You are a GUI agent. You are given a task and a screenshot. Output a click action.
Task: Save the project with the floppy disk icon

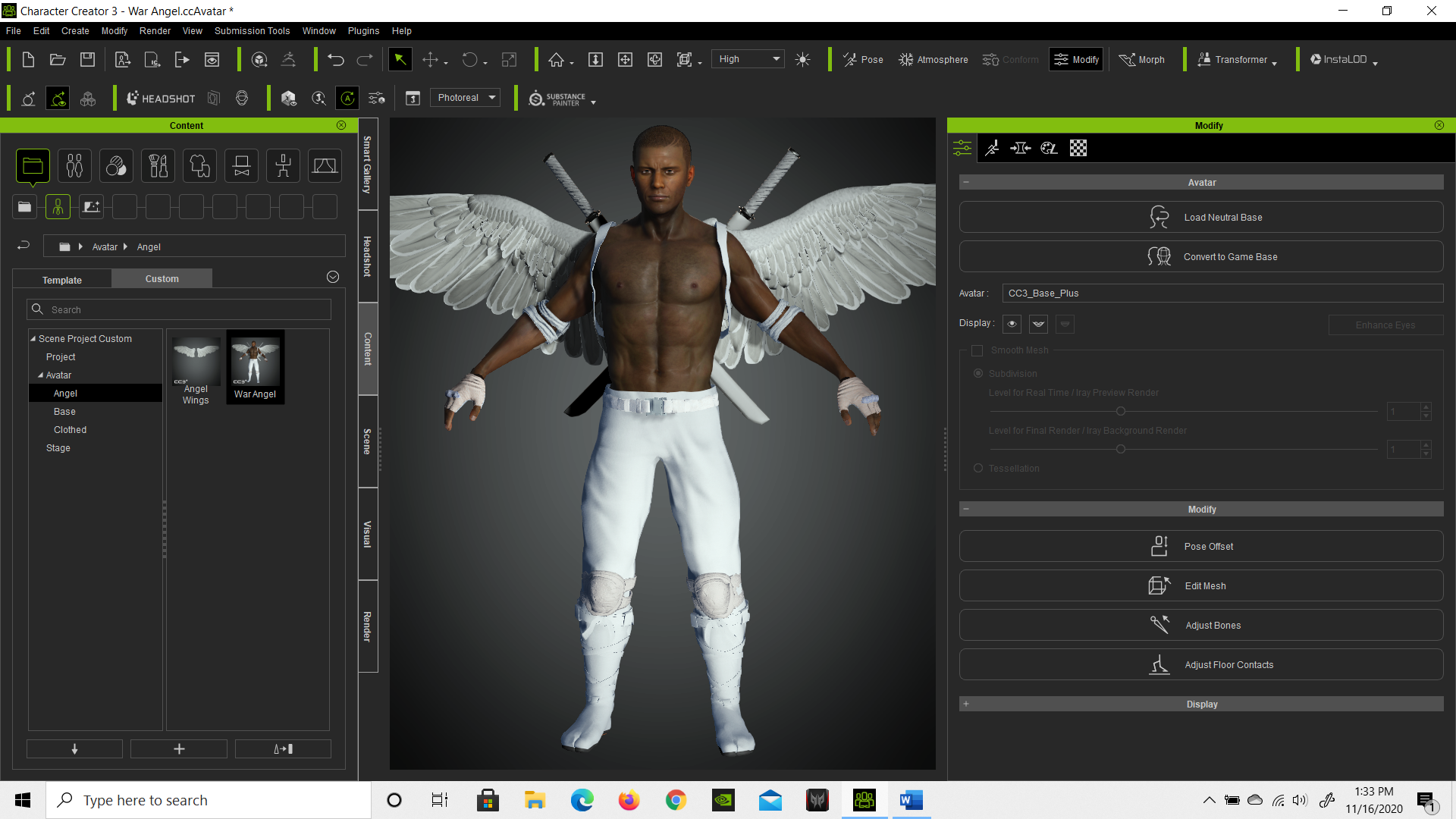[88, 60]
